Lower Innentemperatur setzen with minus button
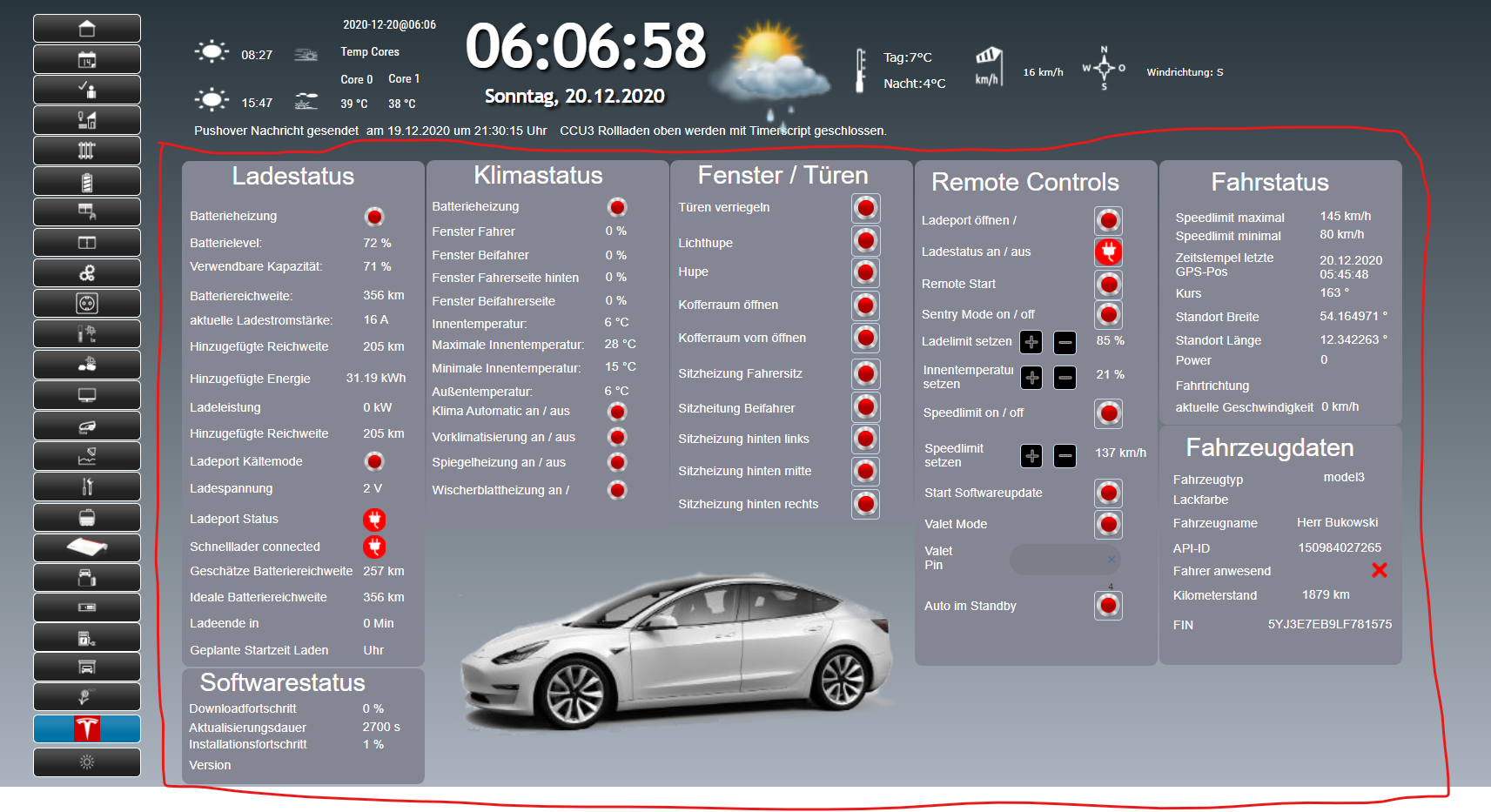This screenshot has height=812, width=1491. click(1065, 378)
